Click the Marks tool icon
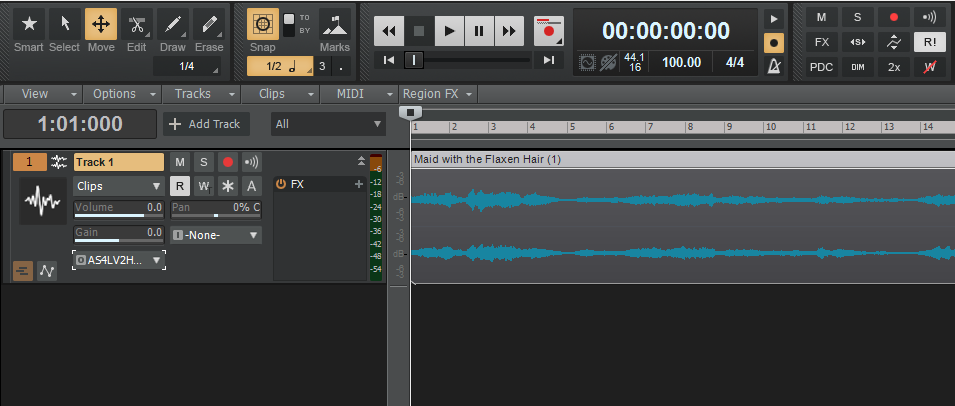The width and height of the screenshot is (955, 406). tap(335, 30)
